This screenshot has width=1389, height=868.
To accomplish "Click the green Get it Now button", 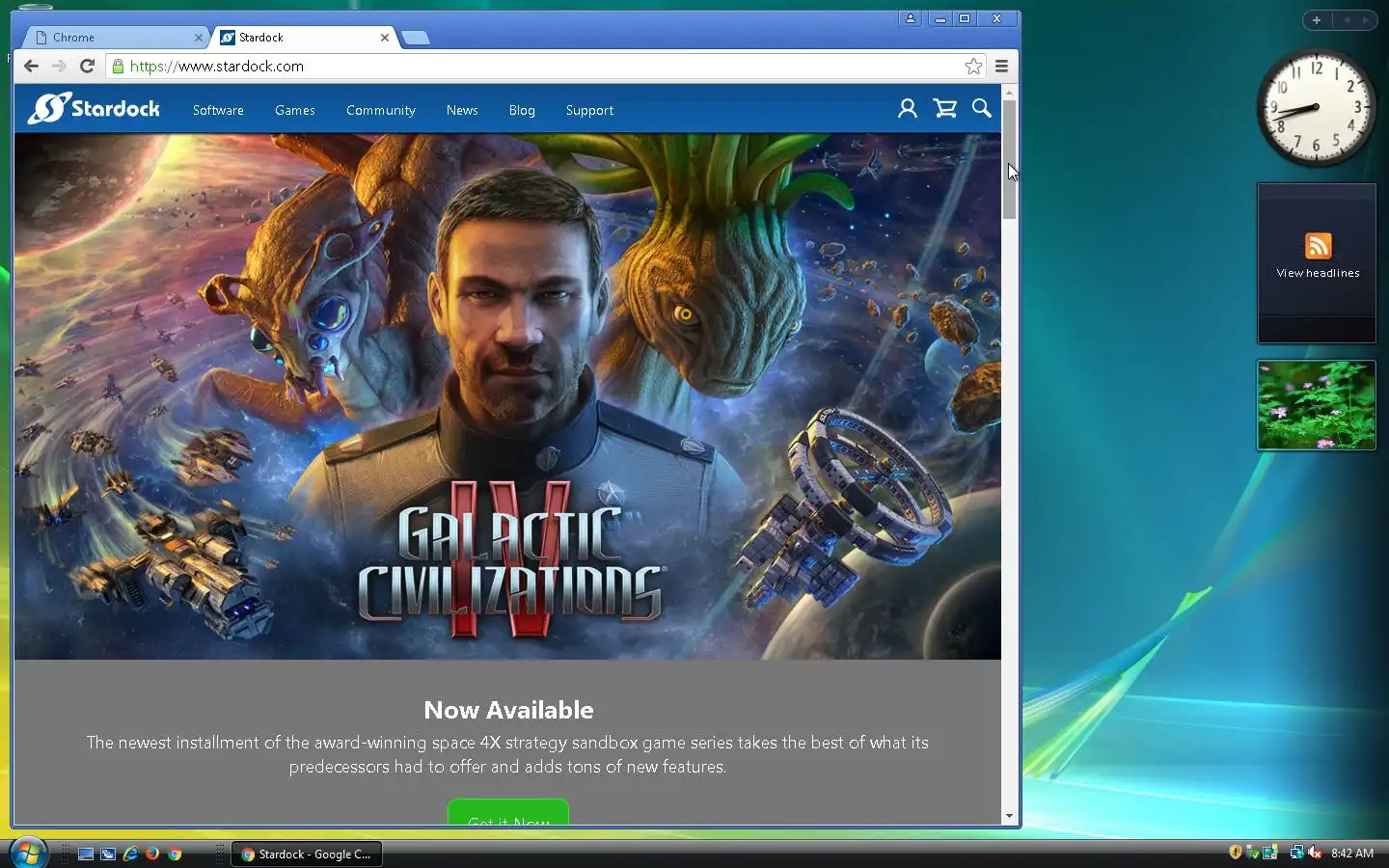I will (508, 813).
